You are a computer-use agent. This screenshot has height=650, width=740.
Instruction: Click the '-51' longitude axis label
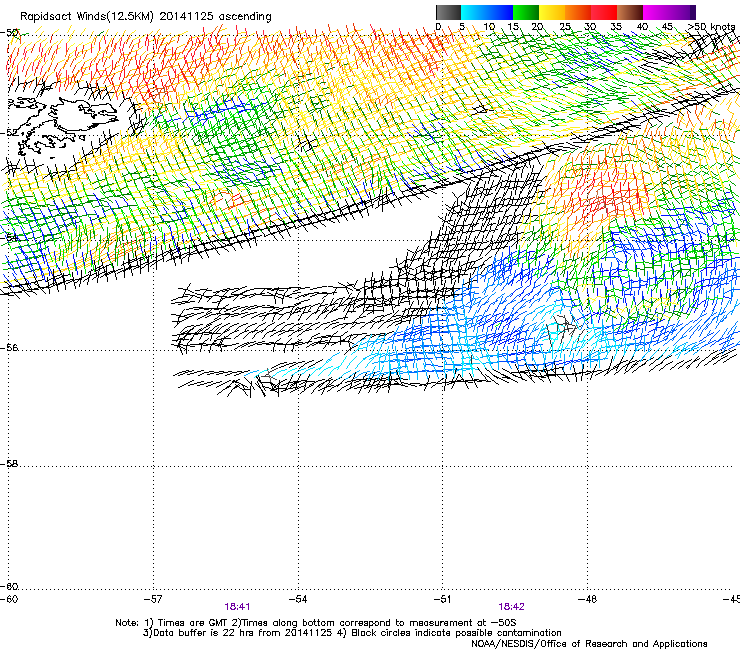coord(442,599)
